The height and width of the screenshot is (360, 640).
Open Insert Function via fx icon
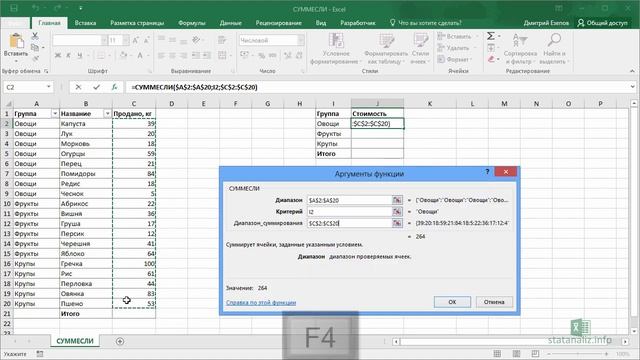(114, 87)
